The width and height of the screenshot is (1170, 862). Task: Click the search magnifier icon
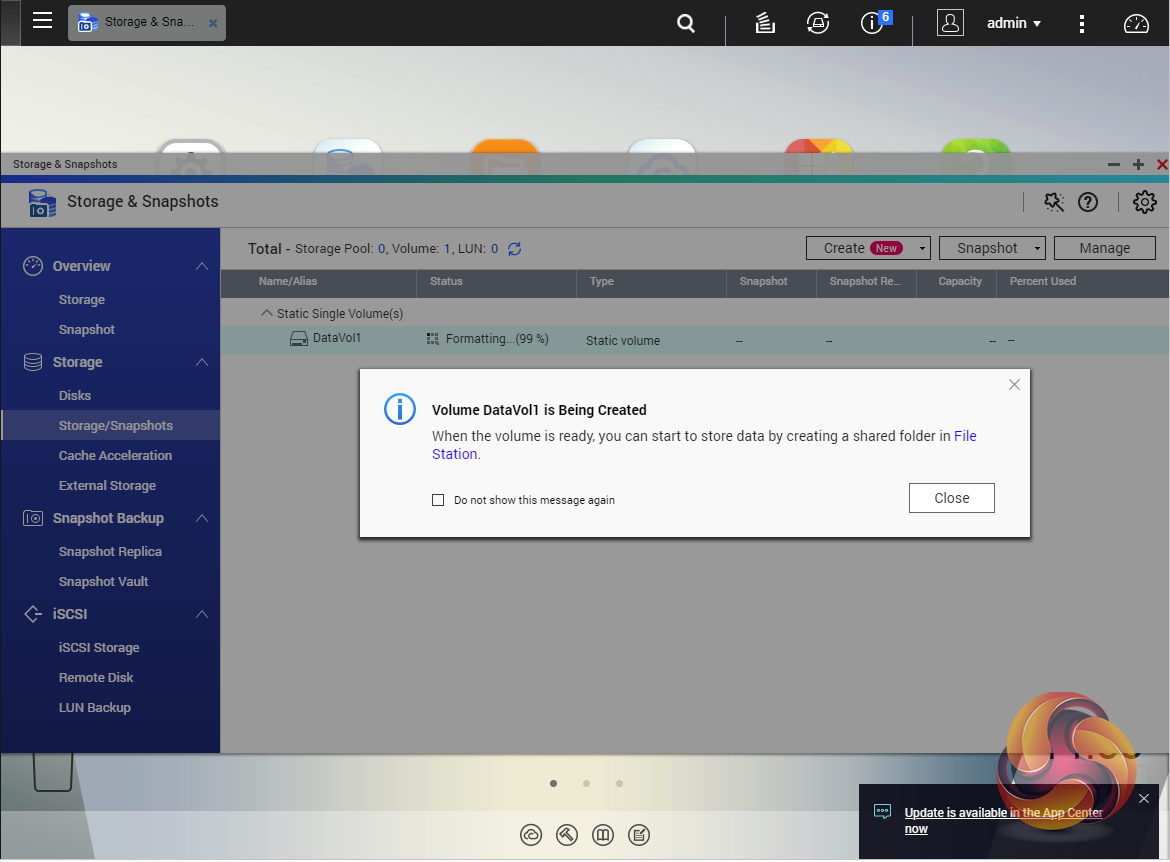pyautogui.click(x=686, y=23)
